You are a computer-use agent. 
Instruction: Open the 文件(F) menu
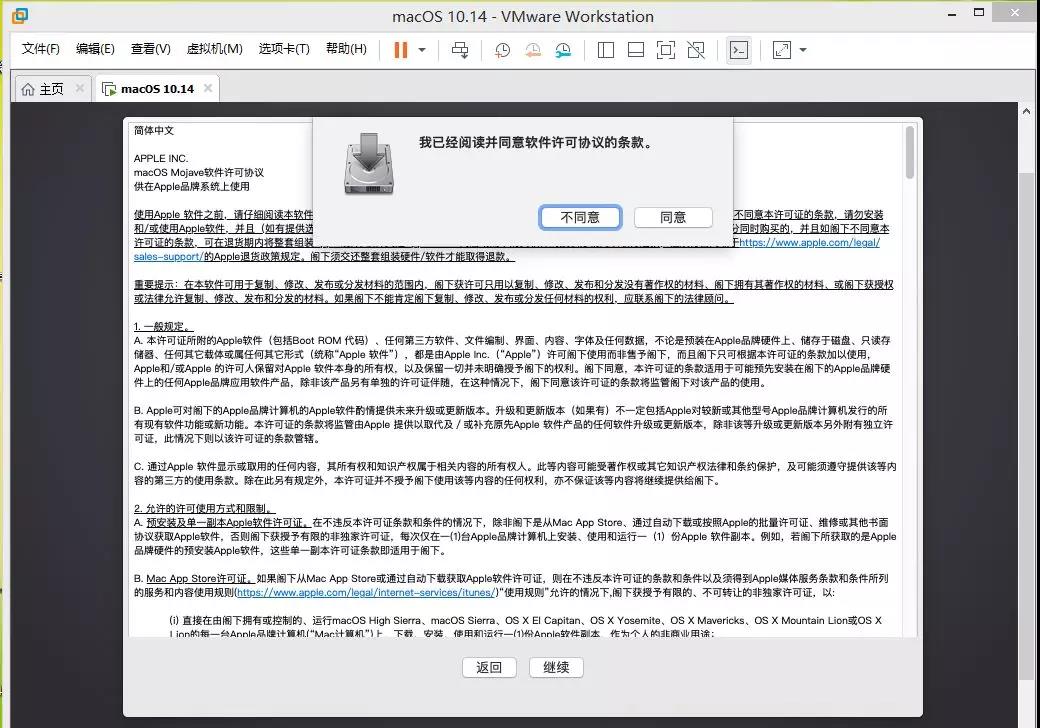(x=41, y=49)
